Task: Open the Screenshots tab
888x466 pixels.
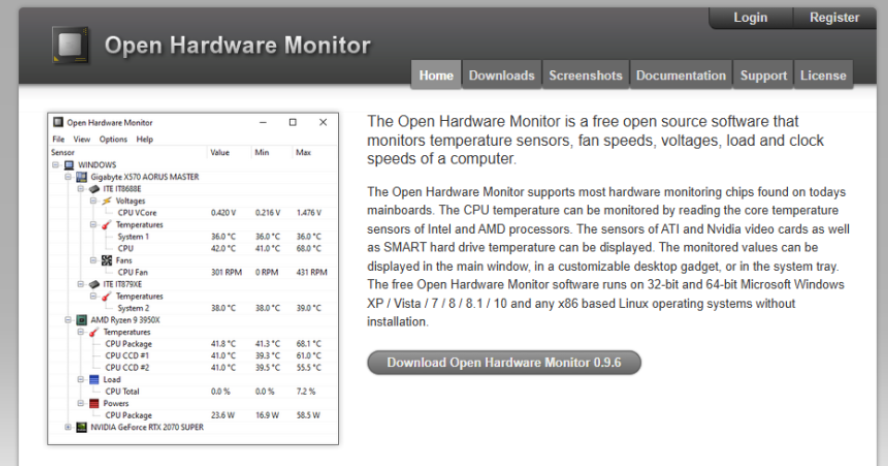Action: pyautogui.click(x=586, y=75)
